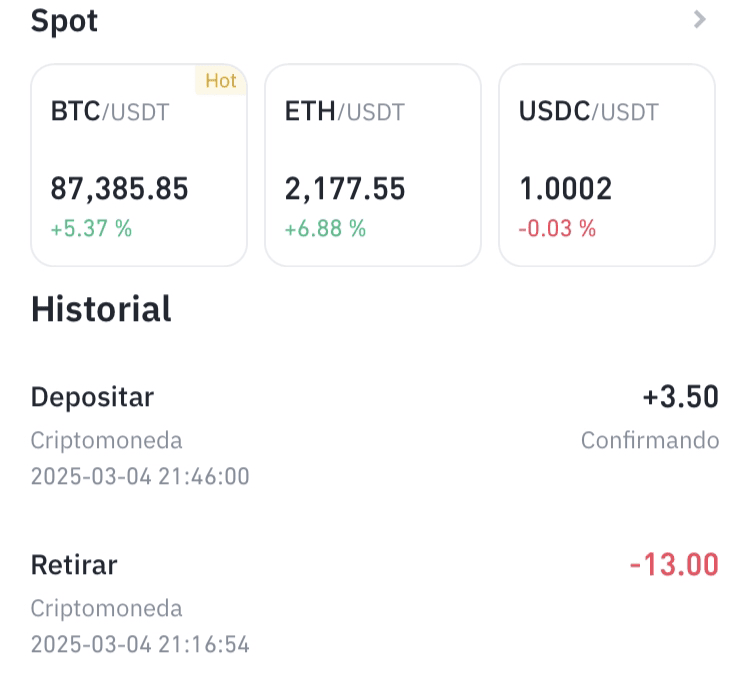Check the Confirmando status of deposit
This screenshot has width=750, height=684.
coord(650,440)
